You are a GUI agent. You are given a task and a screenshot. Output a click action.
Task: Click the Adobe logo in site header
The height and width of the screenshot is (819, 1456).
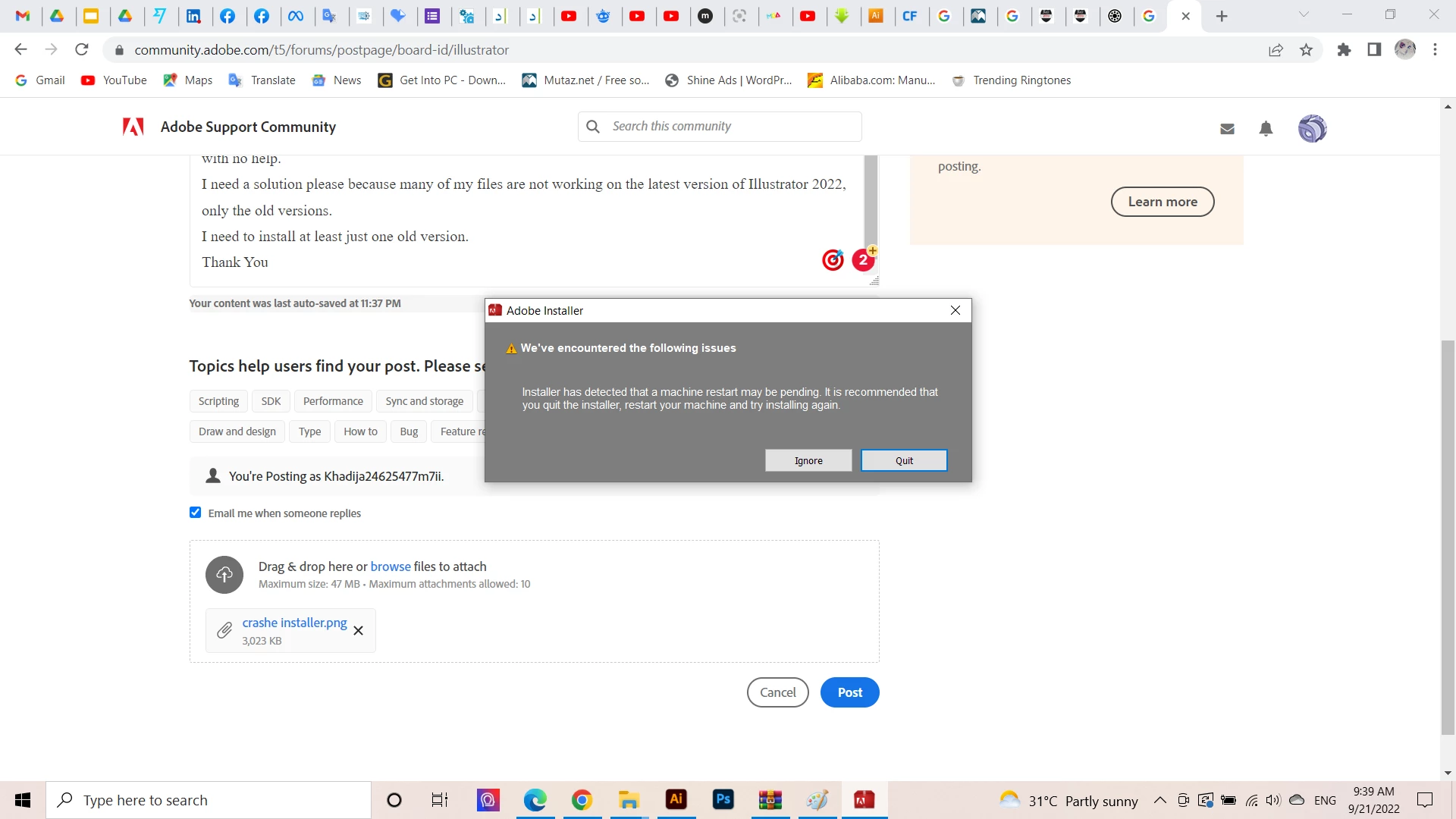[x=133, y=127]
